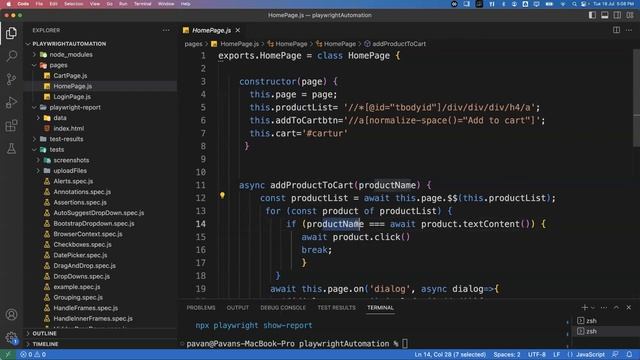Toggle the bottom panel layout icon
The height and width of the screenshot is (360, 640).
tap(604, 15)
